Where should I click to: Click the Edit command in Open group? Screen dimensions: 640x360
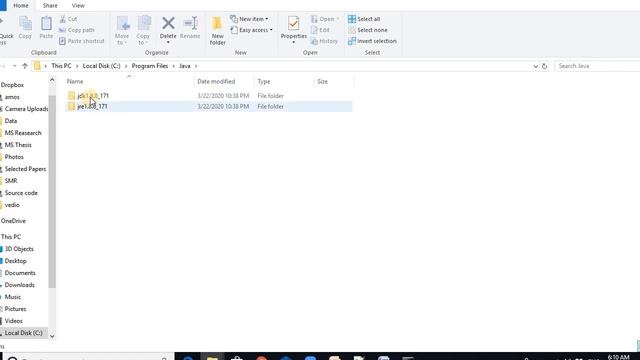320,30
